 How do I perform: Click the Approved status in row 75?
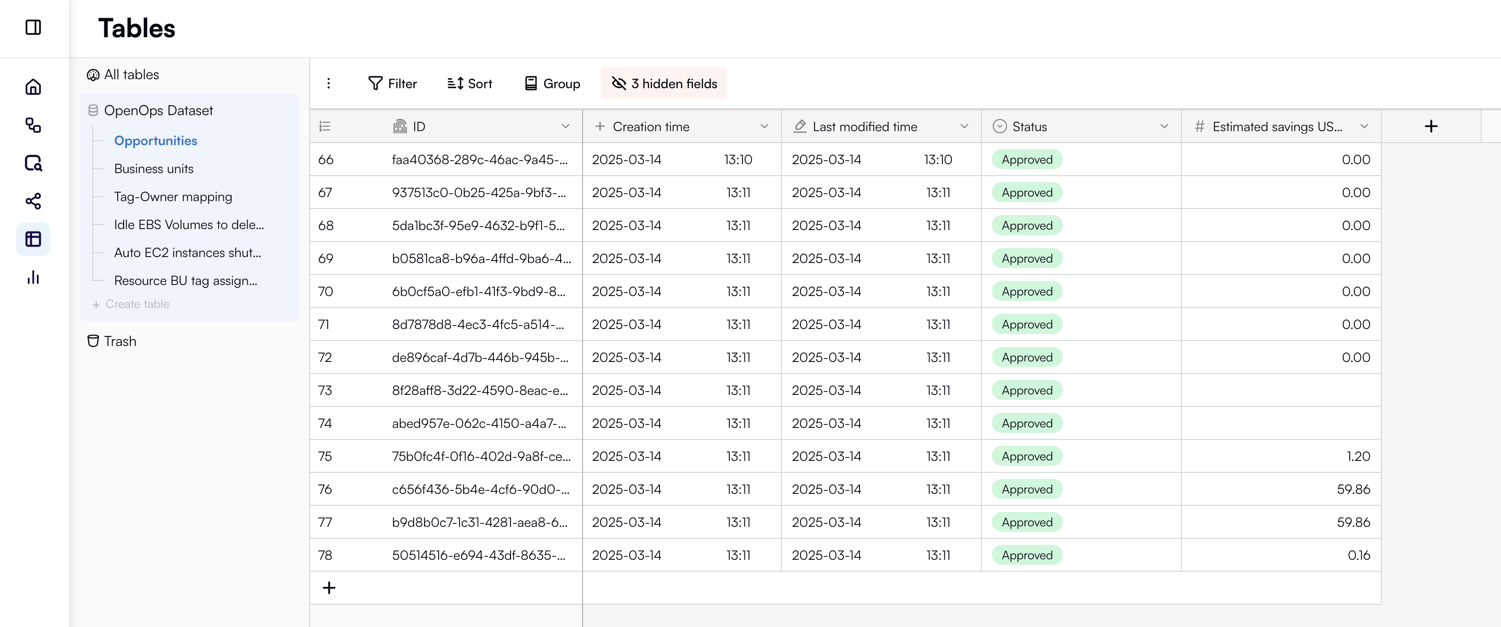[x=1027, y=457]
